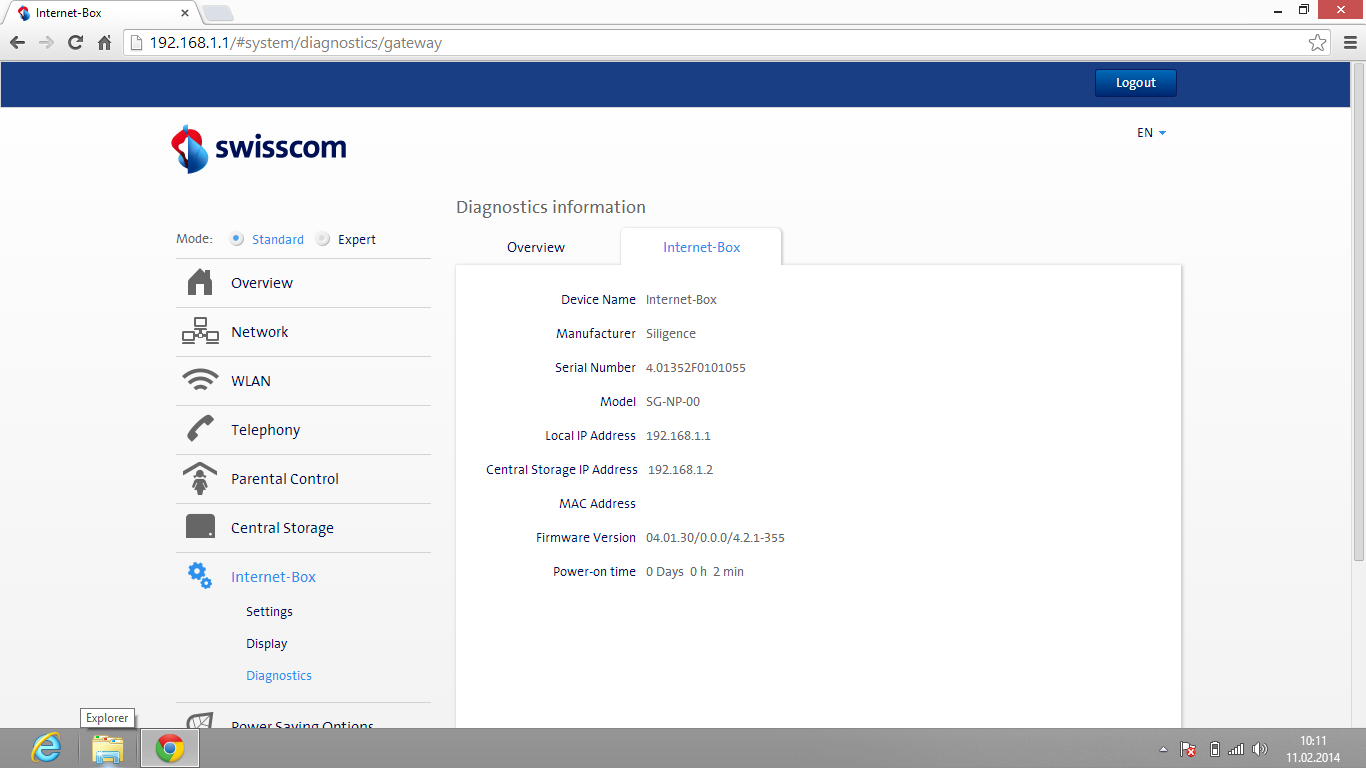Open Internet Explorer from the taskbar
This screenshot has height=768, width=1366.
pos(46,748)
